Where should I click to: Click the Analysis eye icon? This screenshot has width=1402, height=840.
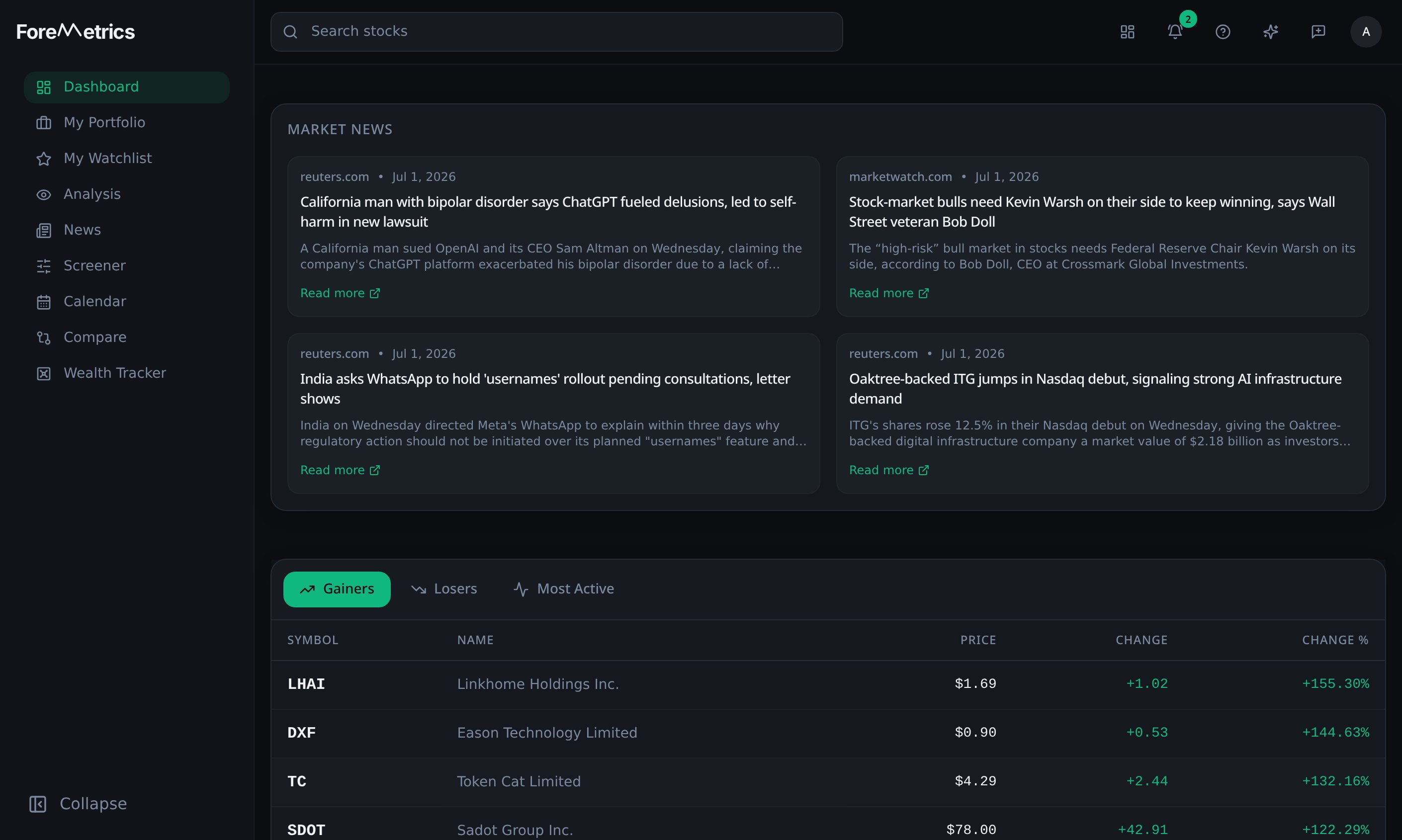44,195
